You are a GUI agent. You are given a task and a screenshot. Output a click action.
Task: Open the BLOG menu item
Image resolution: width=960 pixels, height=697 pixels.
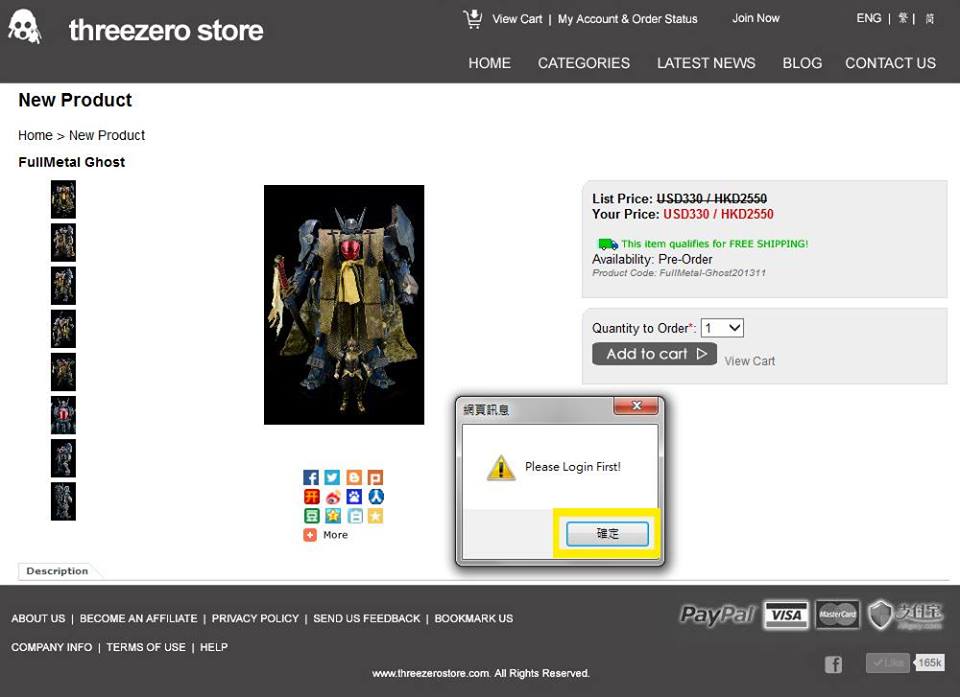pos(802,63)
